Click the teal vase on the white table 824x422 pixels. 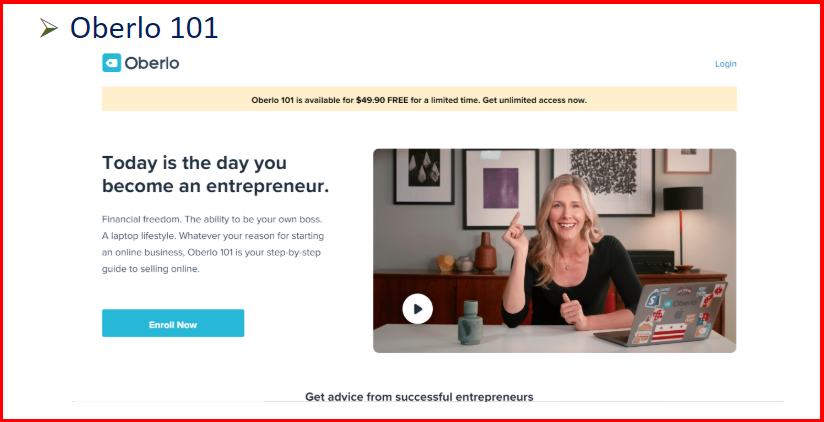[x=470, y=322]
